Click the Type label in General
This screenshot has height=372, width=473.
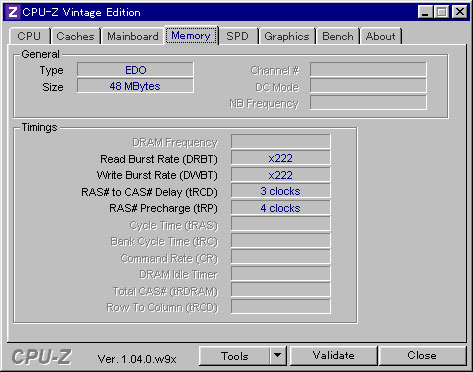(x=51, y=70)
